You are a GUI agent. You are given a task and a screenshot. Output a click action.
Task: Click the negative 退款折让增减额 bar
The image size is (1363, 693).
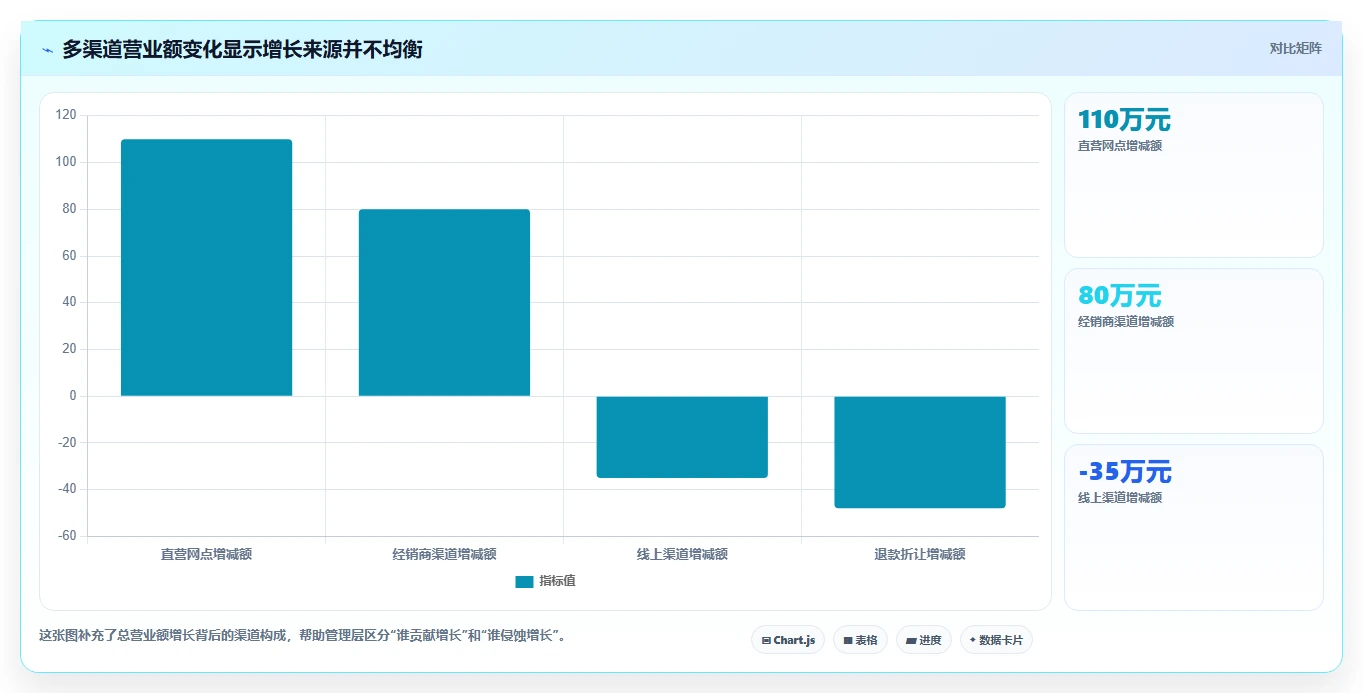tap(920, 452)
